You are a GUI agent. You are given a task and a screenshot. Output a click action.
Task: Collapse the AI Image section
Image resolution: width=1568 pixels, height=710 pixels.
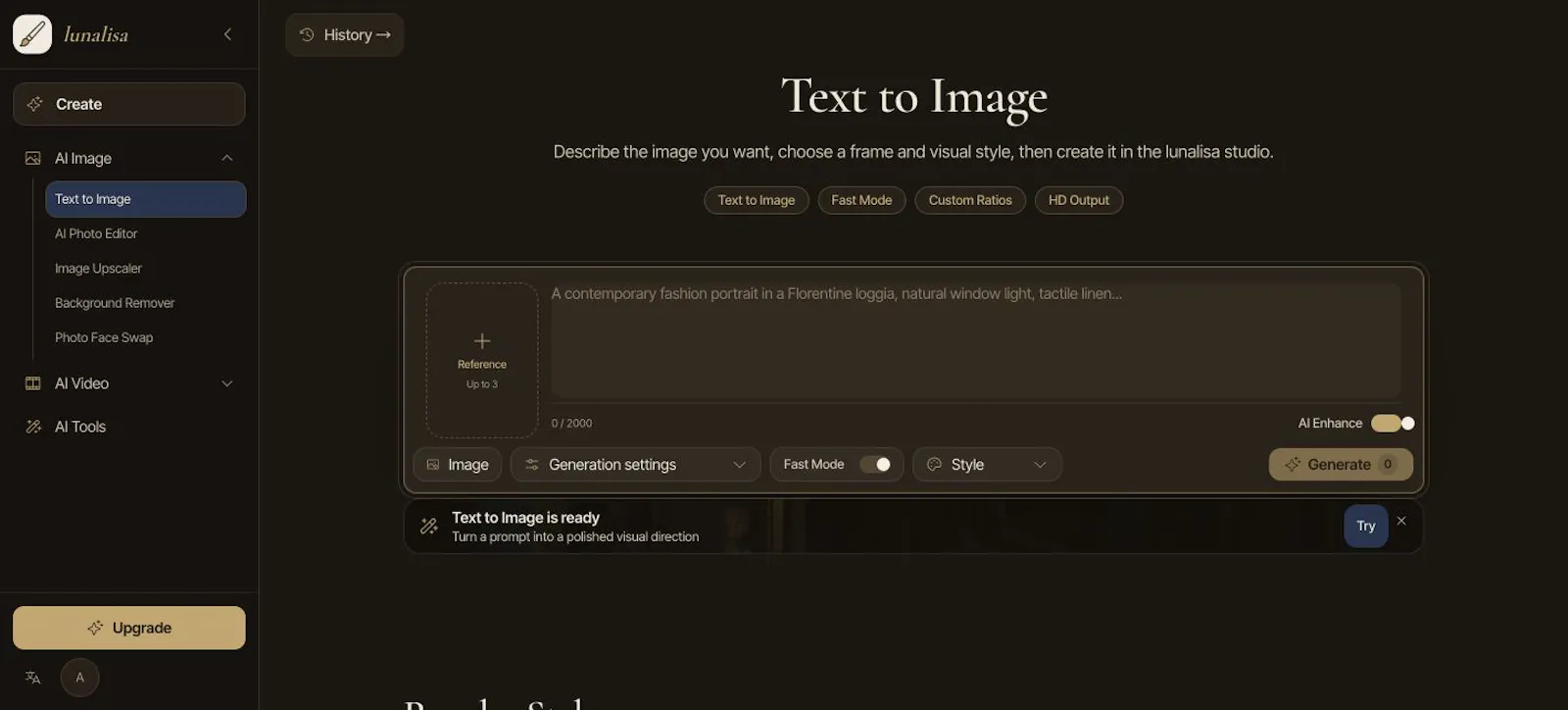tap(227, 158)
